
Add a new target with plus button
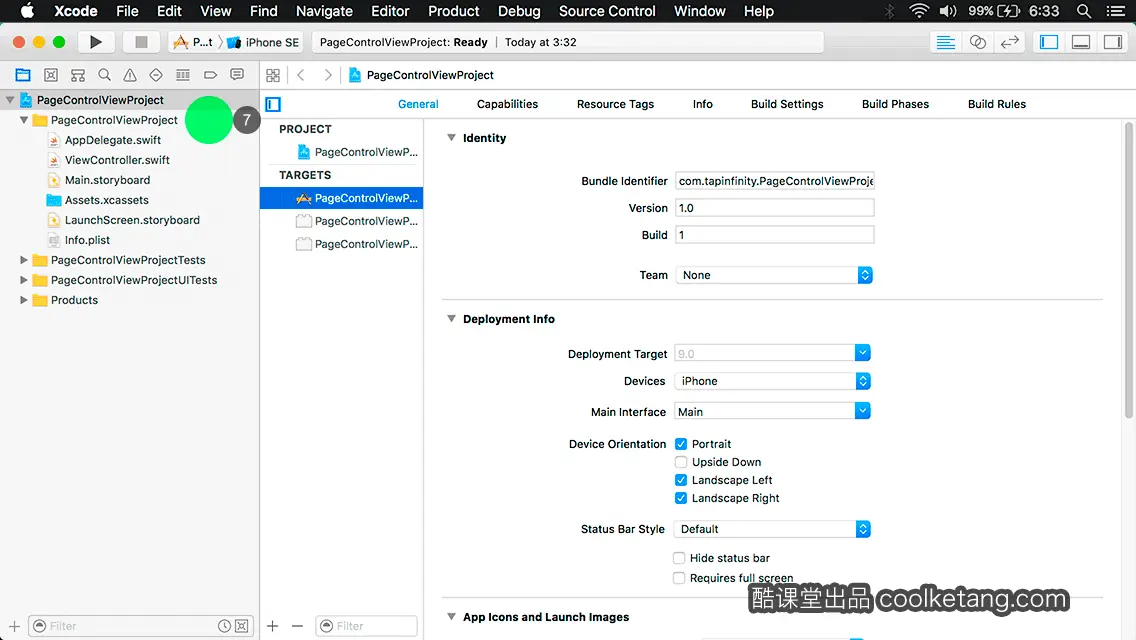tap(272, 626)
